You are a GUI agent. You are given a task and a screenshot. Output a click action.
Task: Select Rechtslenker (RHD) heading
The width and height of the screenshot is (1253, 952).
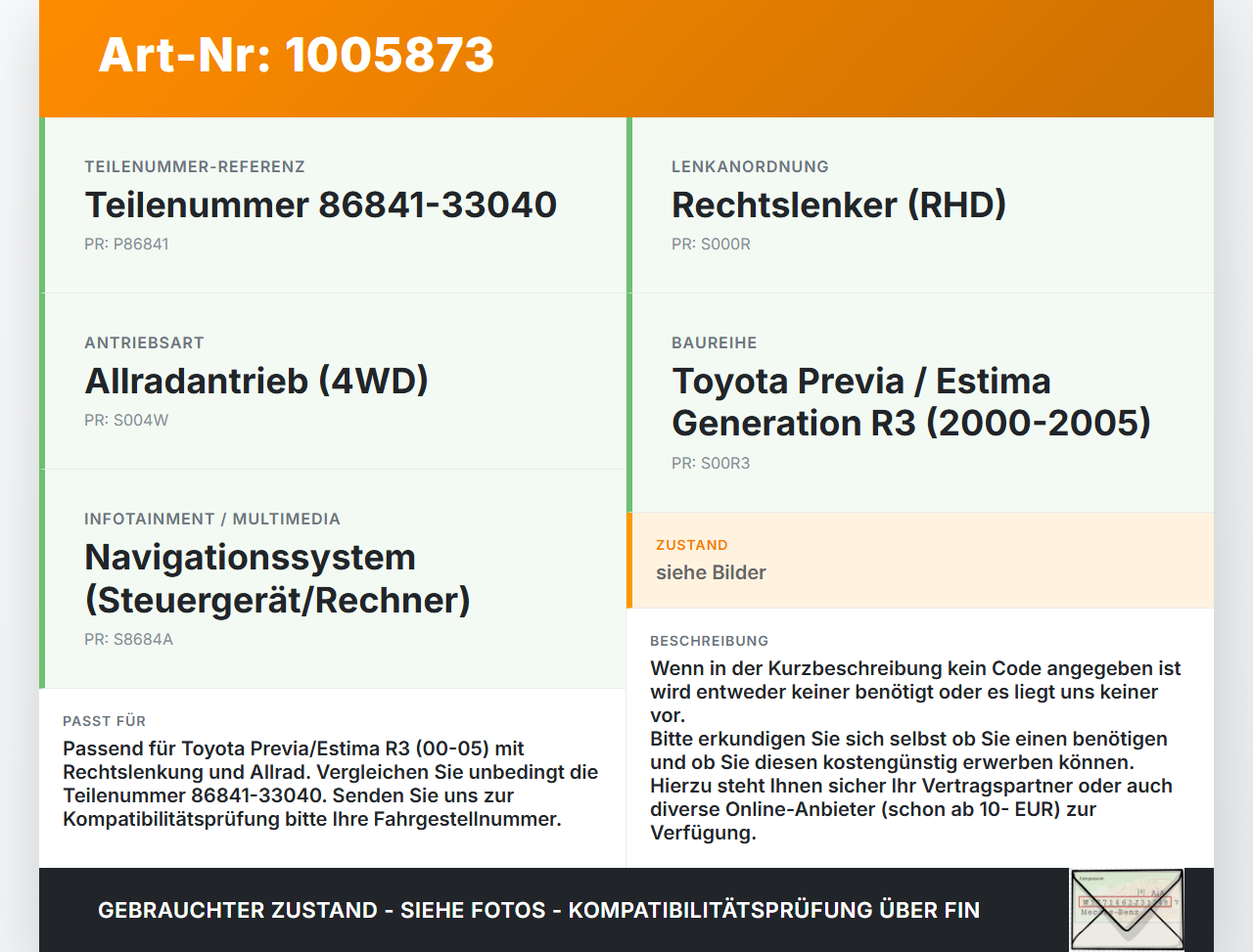pos(839,204)
